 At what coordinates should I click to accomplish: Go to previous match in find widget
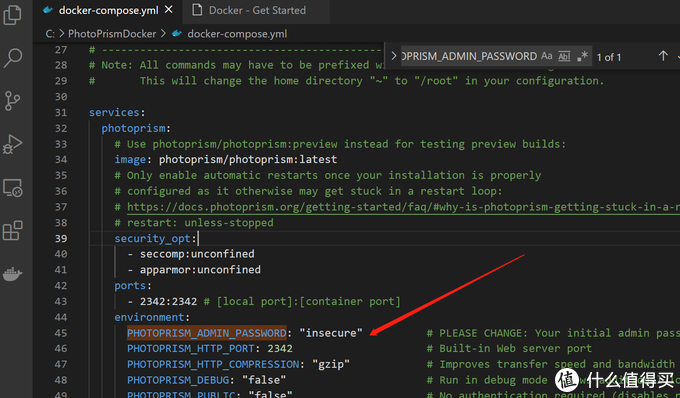(x=663, y=56)
